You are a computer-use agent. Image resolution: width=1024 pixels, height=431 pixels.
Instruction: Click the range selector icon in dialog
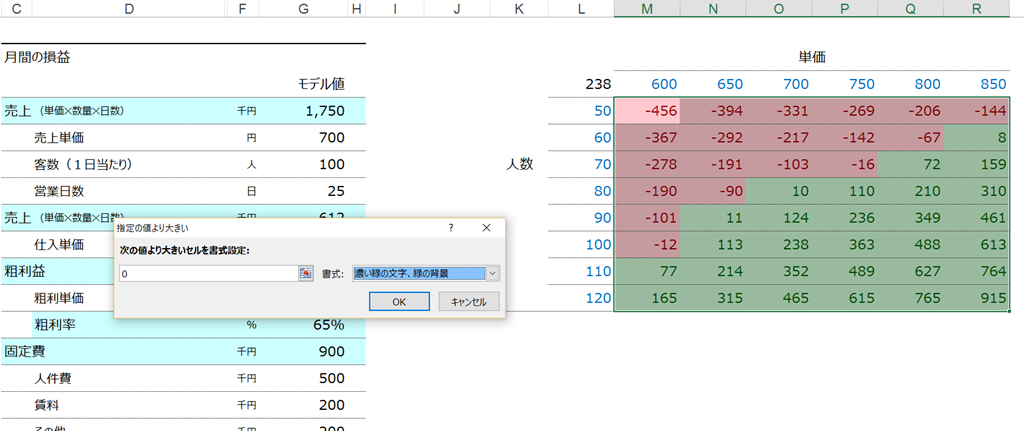coord(305,274)
